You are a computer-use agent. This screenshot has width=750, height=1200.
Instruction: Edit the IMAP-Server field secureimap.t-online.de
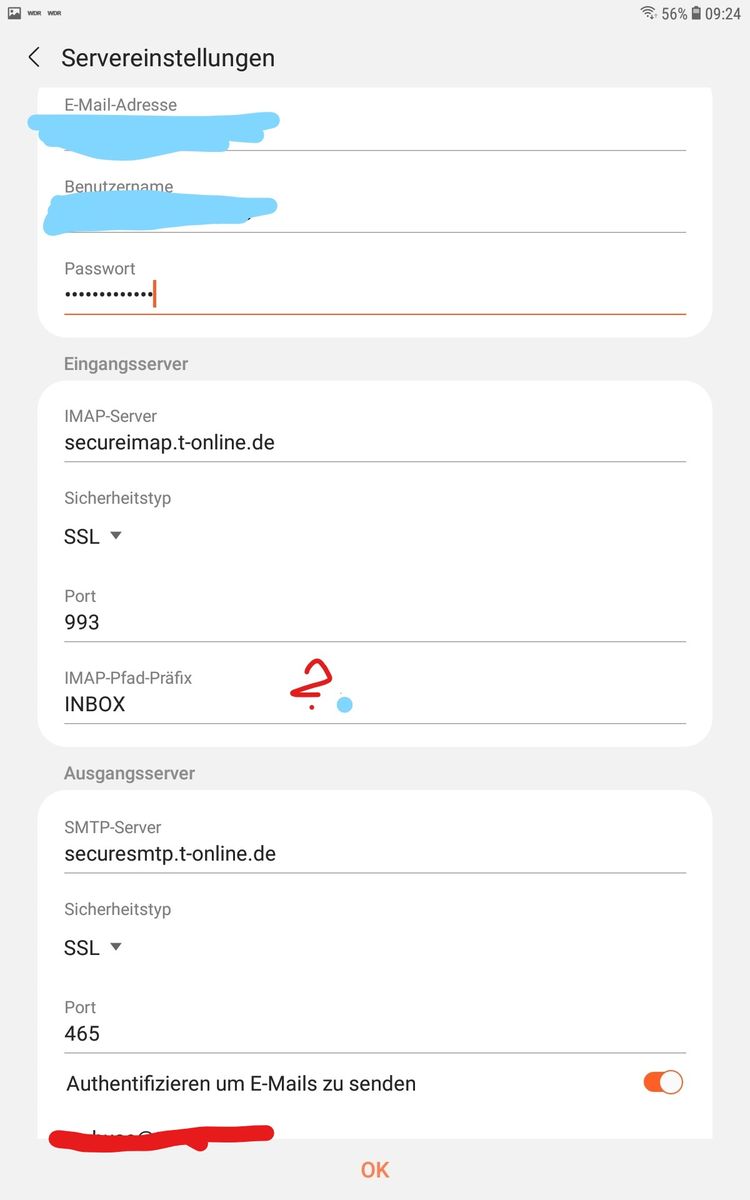(x=374, y=442)
